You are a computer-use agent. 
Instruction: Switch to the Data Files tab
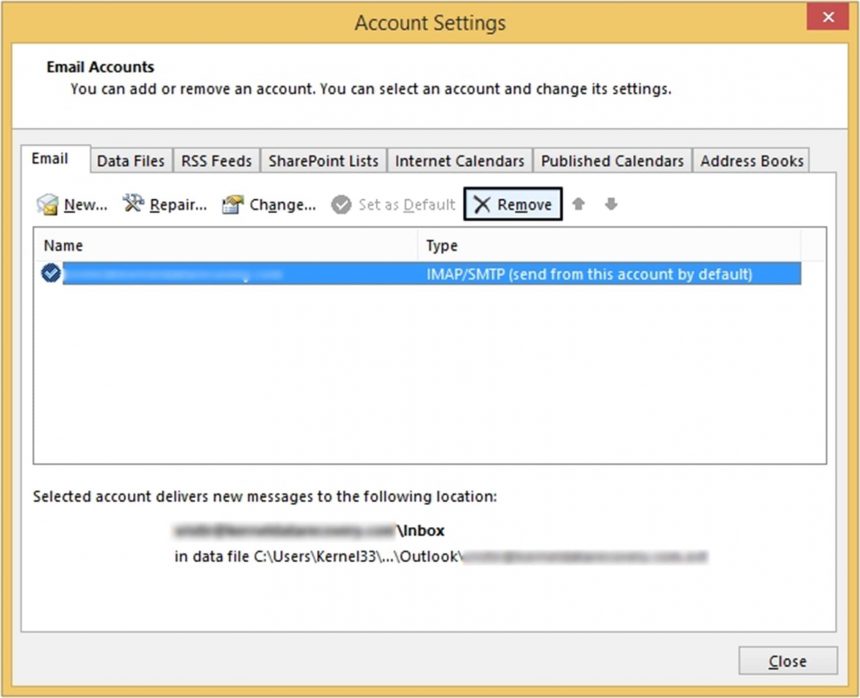[131, 160]
